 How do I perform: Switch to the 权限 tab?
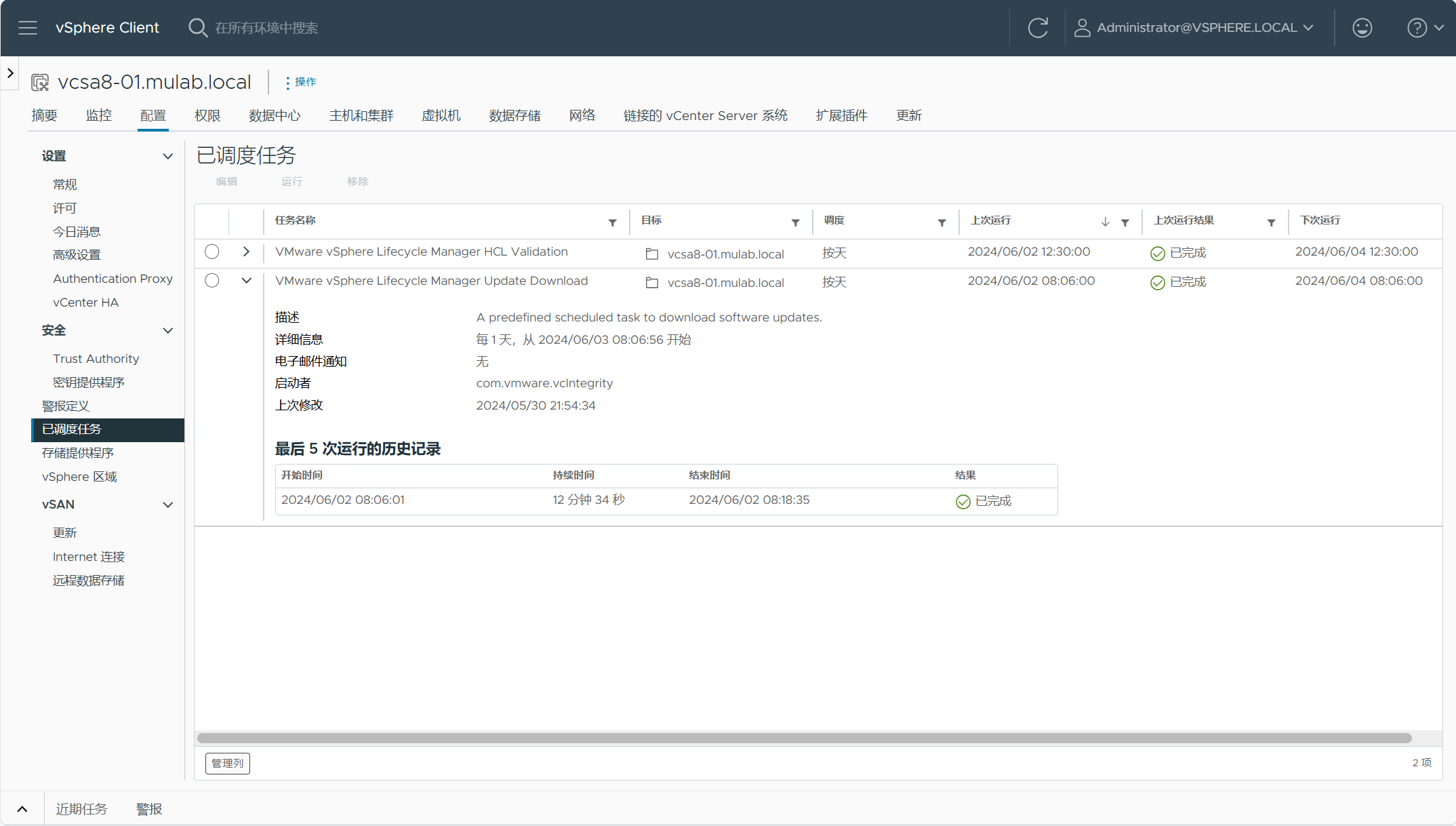point(207,115)
